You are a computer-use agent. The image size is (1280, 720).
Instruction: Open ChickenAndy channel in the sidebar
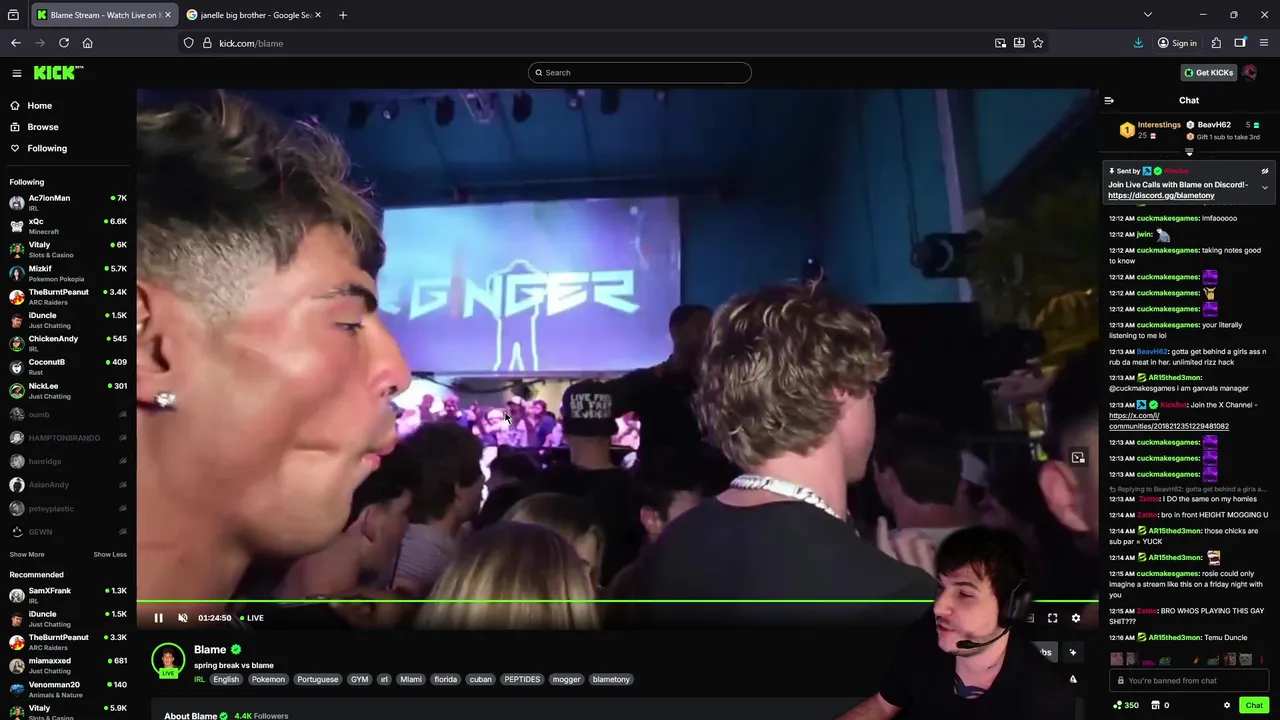(68, 343)
